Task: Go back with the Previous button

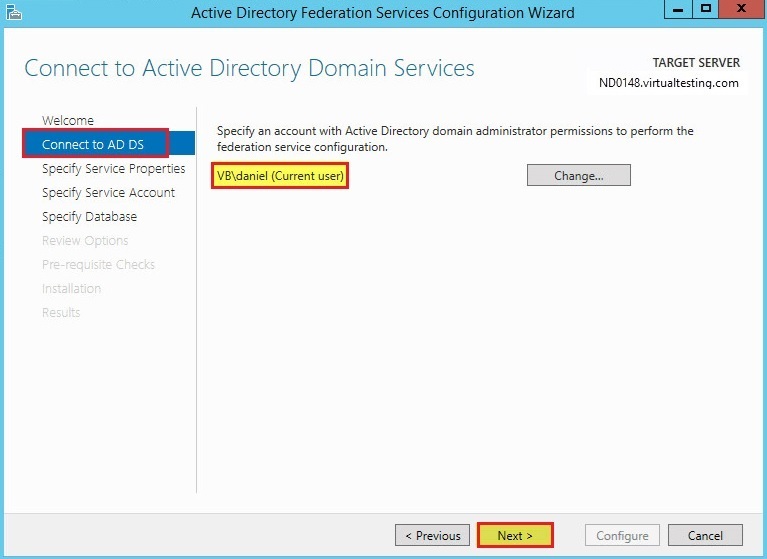Action: [432, 535]
